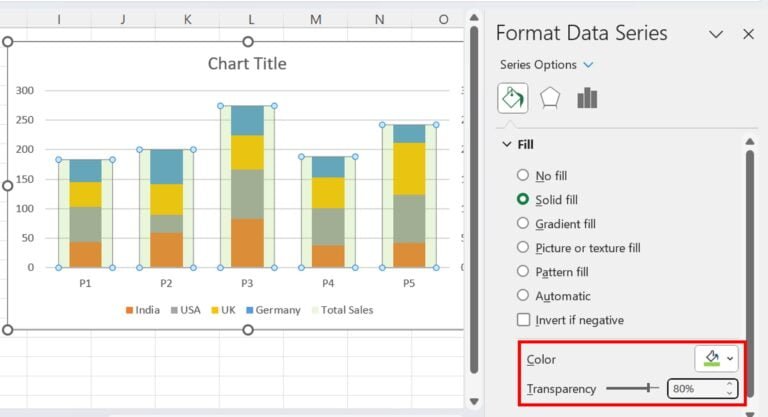Open task pane options chevron menu
Image resolution: width=768 pixels, height=417 pixels.
[716, 34]
